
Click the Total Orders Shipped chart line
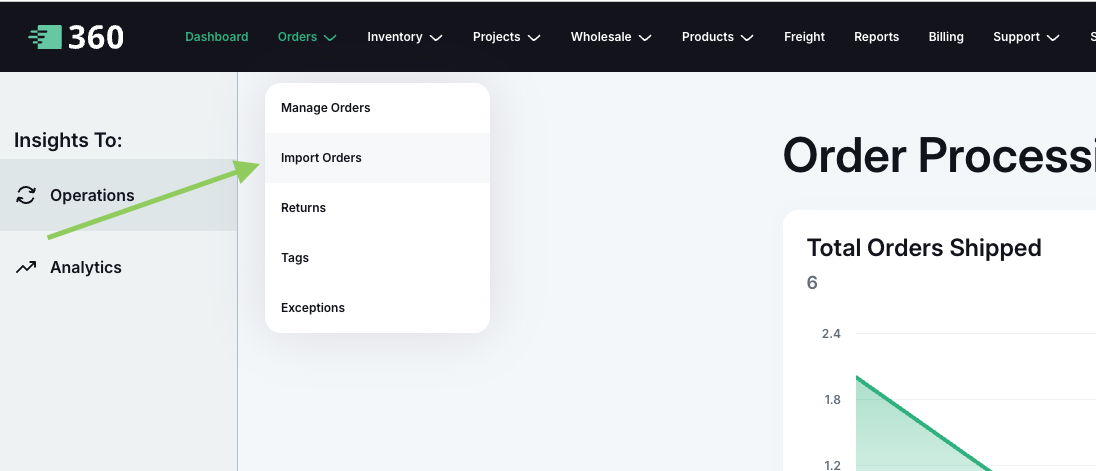tap(920, 421)
